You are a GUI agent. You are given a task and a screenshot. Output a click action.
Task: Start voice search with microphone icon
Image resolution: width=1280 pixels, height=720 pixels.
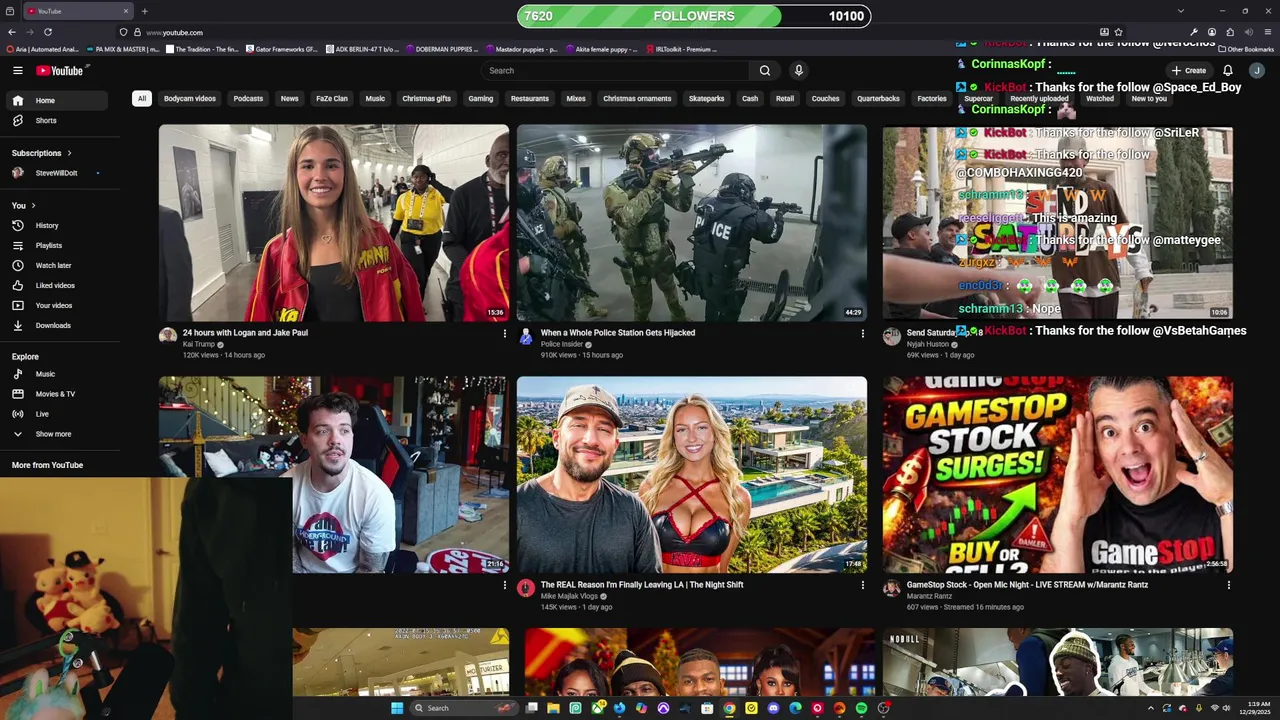coord(798,70)
